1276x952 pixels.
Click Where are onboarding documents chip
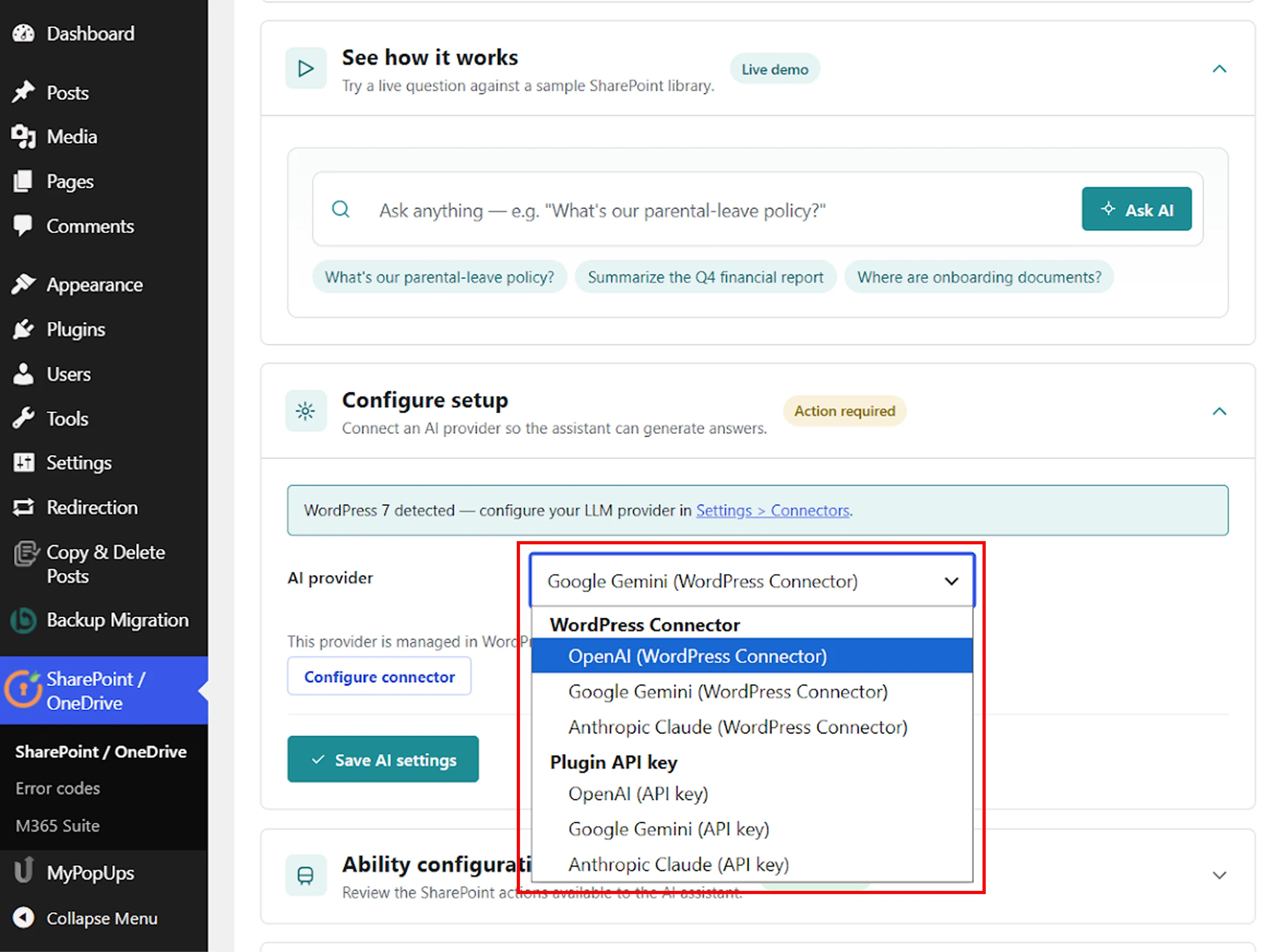[x=979, y=277]
